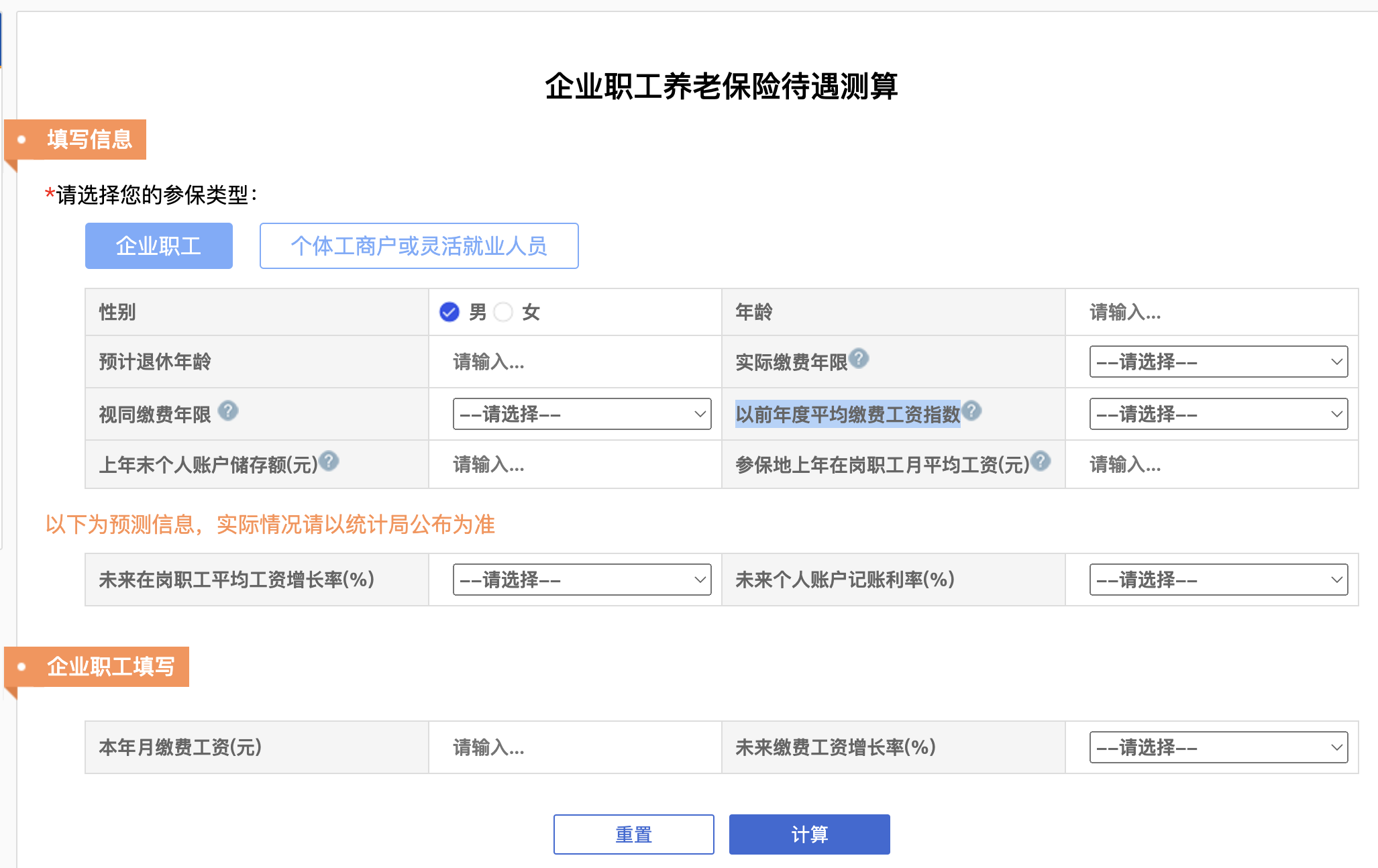The height and width of the screenshot is (868, 1378).
Task: Click help icon next to 视同缴费年限
Action: click(228, 411)
